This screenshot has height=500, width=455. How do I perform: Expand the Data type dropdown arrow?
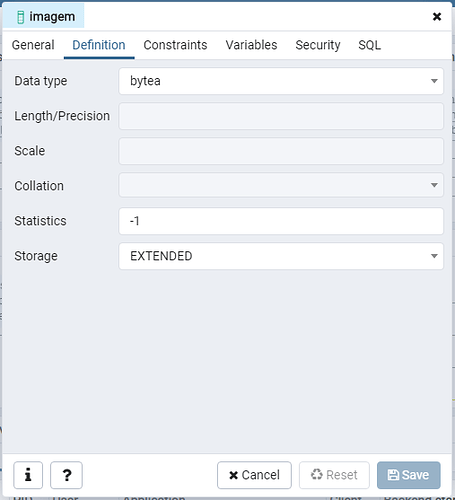tap(434, 81)
